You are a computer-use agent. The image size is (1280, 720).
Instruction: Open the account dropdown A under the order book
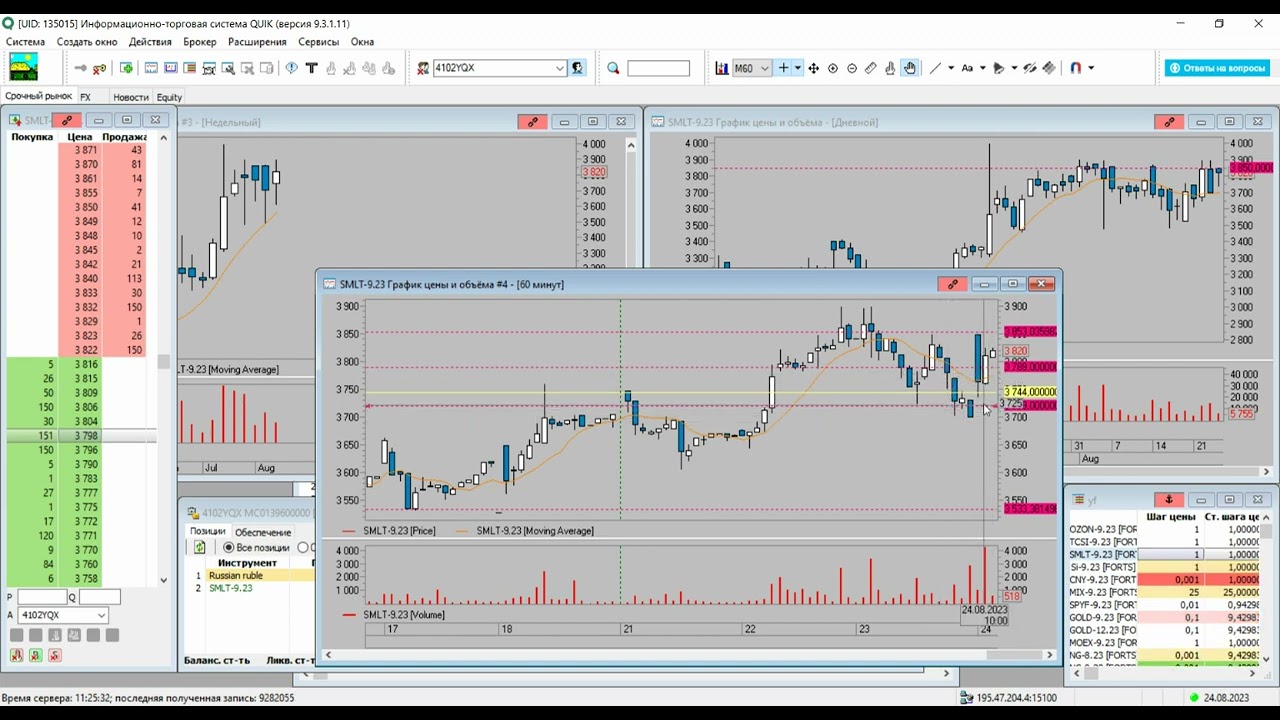coord(101,616)
